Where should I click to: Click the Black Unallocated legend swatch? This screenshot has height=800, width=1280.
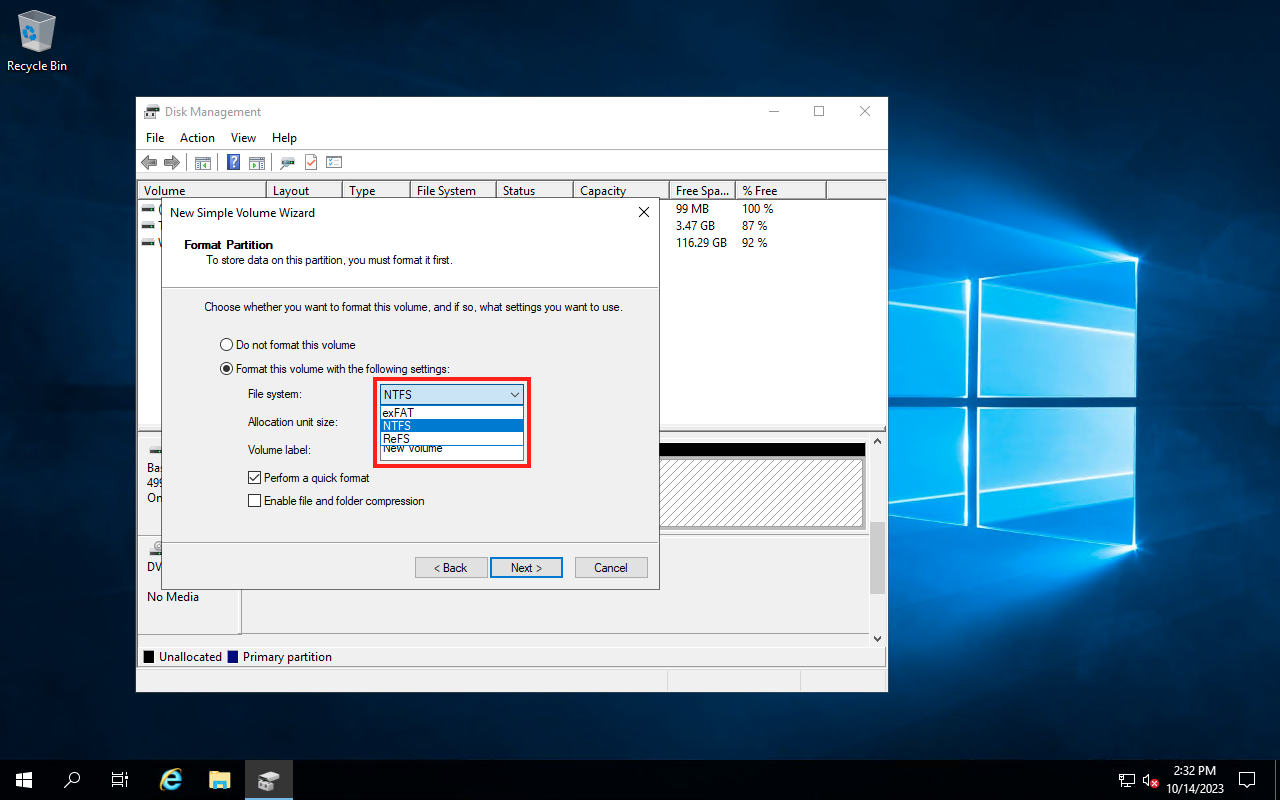[x=149, y=657]
